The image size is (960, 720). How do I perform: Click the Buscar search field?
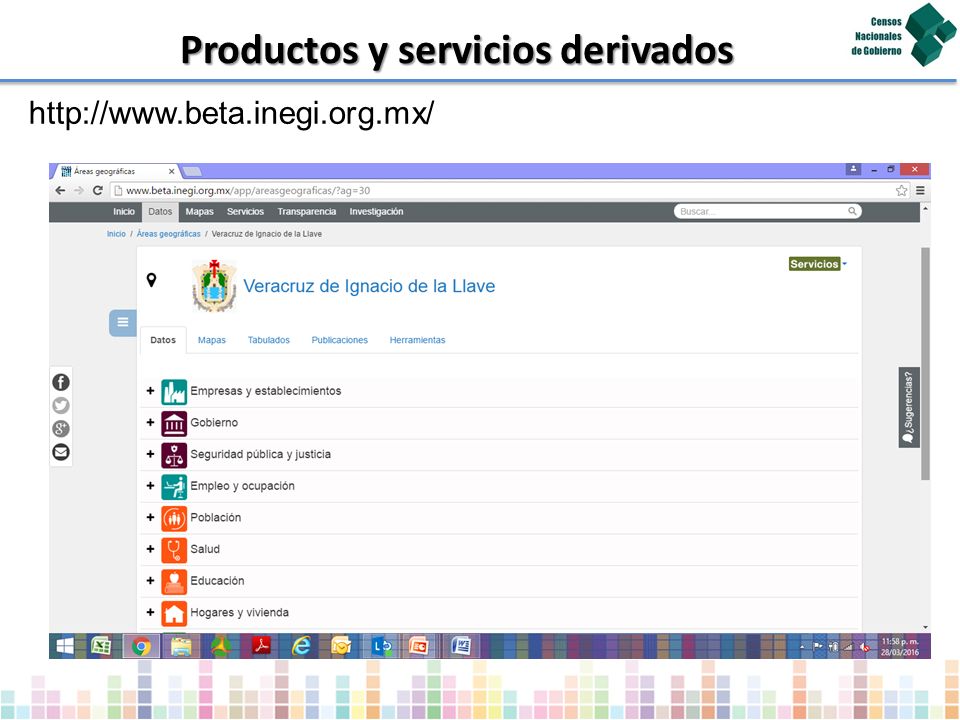(768, 211)
